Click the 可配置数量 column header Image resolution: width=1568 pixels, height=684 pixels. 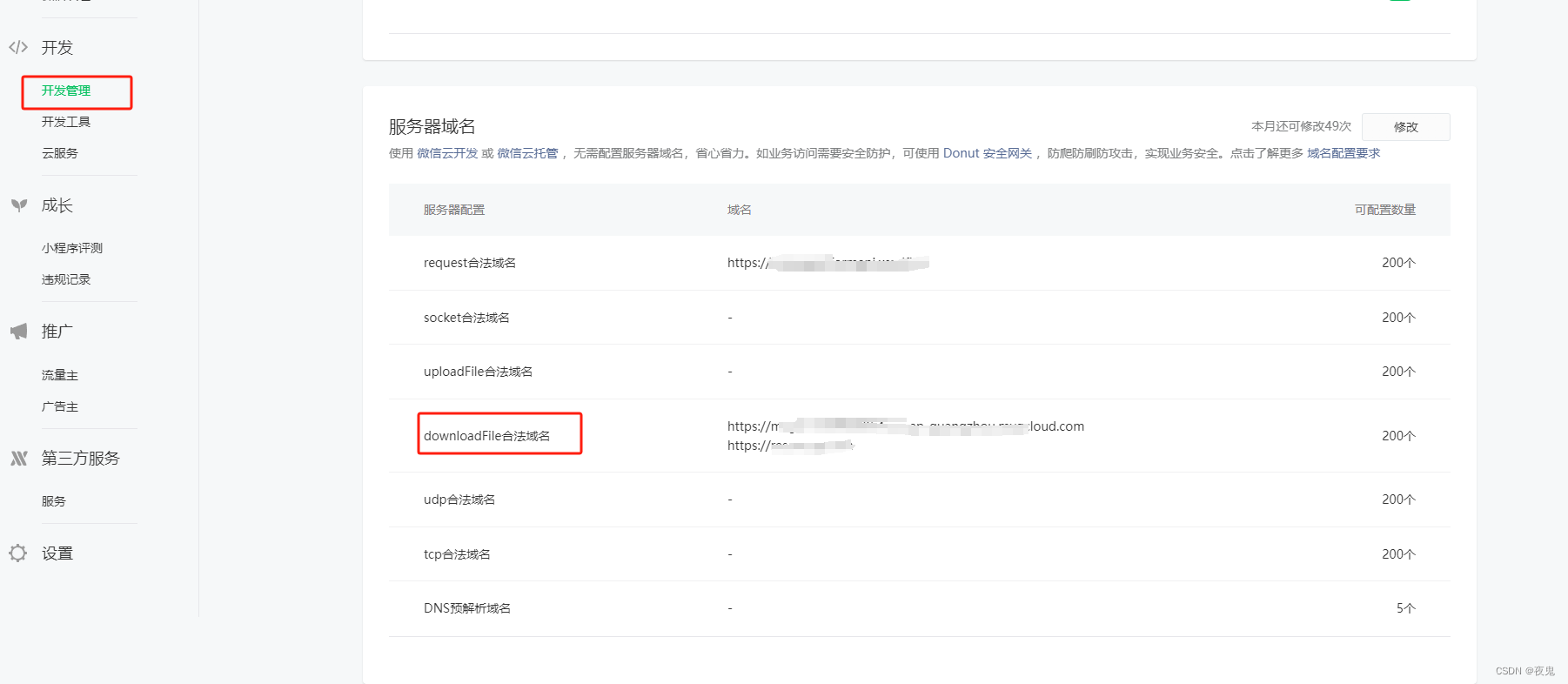point(1385,210)
